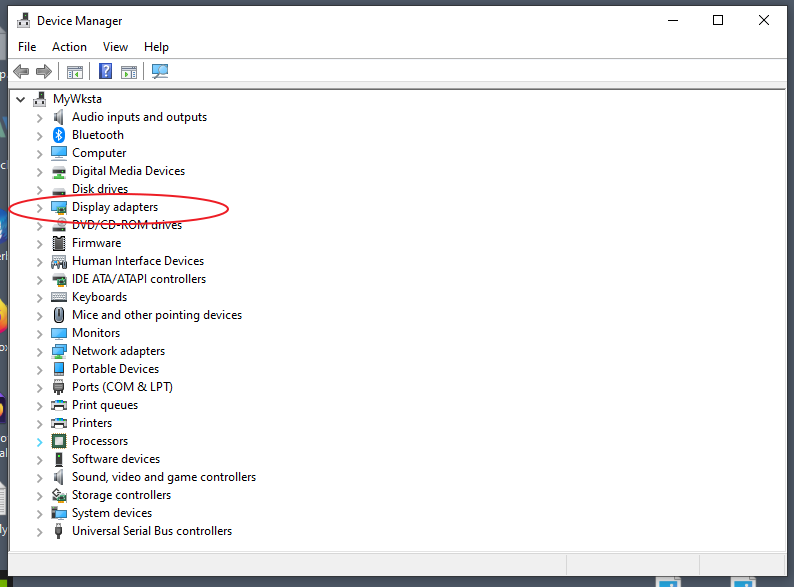Image resolution: width=794 pixels, height=587 pixels.
Task: Select Human Interface Devices label
Action: tap(138, 261)
